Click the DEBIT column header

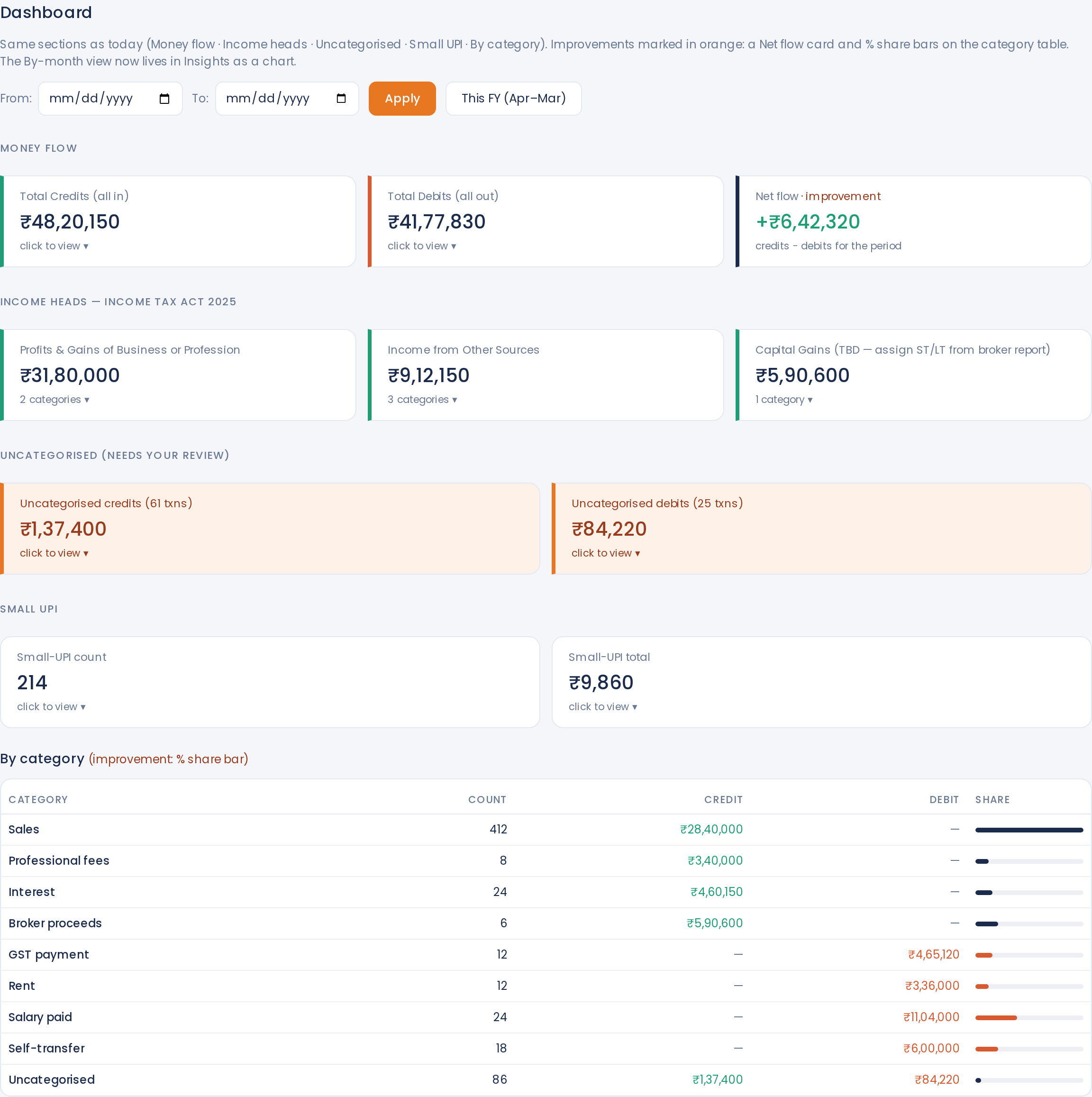(945, 800)
